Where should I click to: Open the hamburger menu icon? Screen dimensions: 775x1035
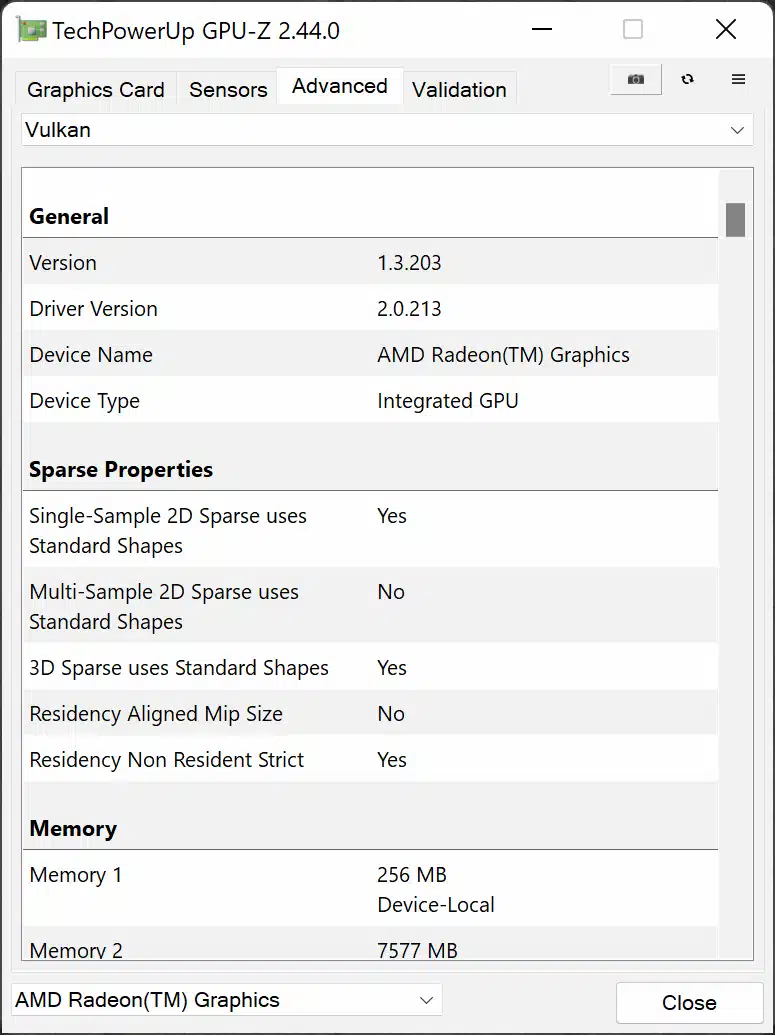(739, 80)
